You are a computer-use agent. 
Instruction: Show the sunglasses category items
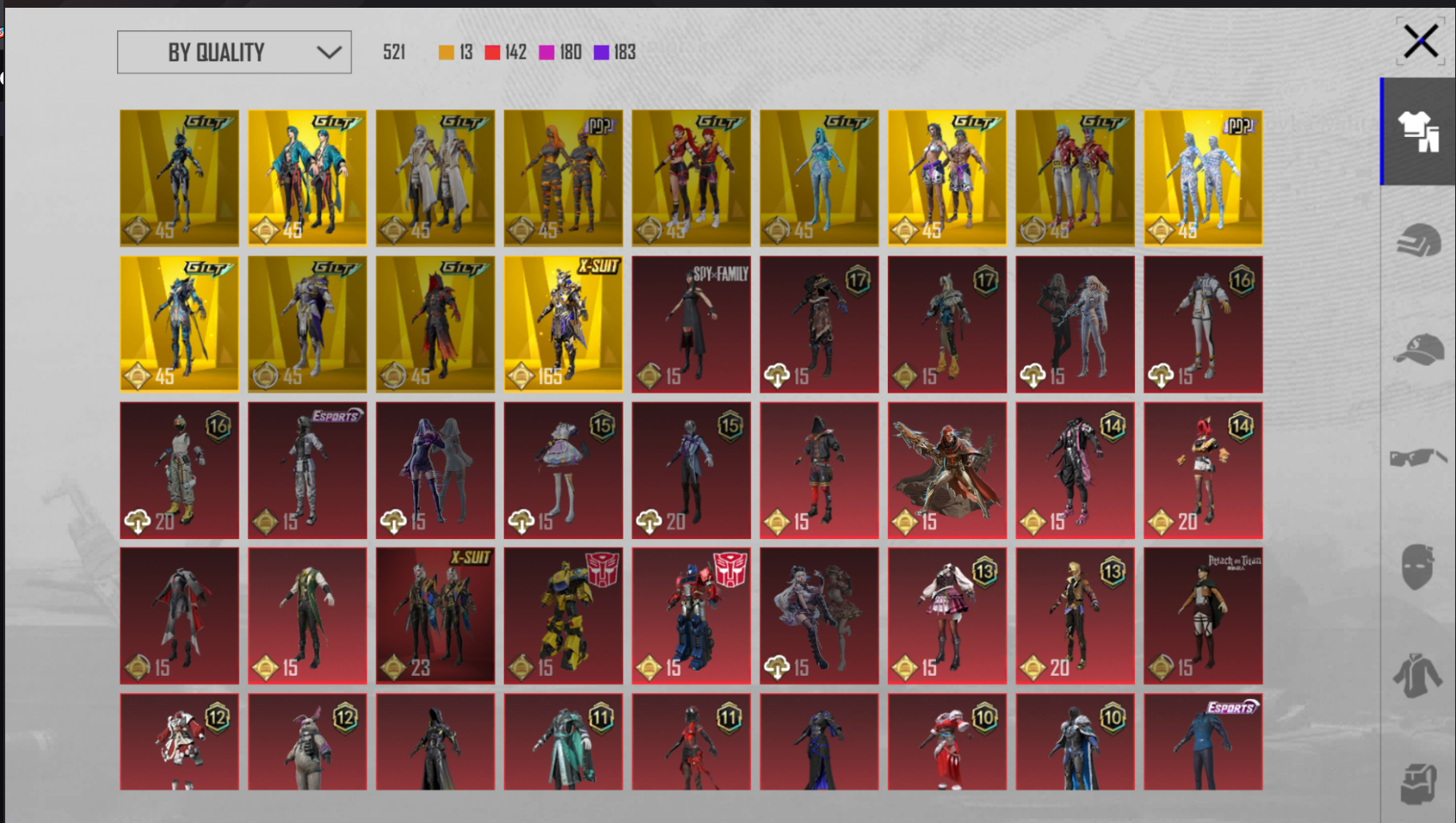click(1418, 457)
